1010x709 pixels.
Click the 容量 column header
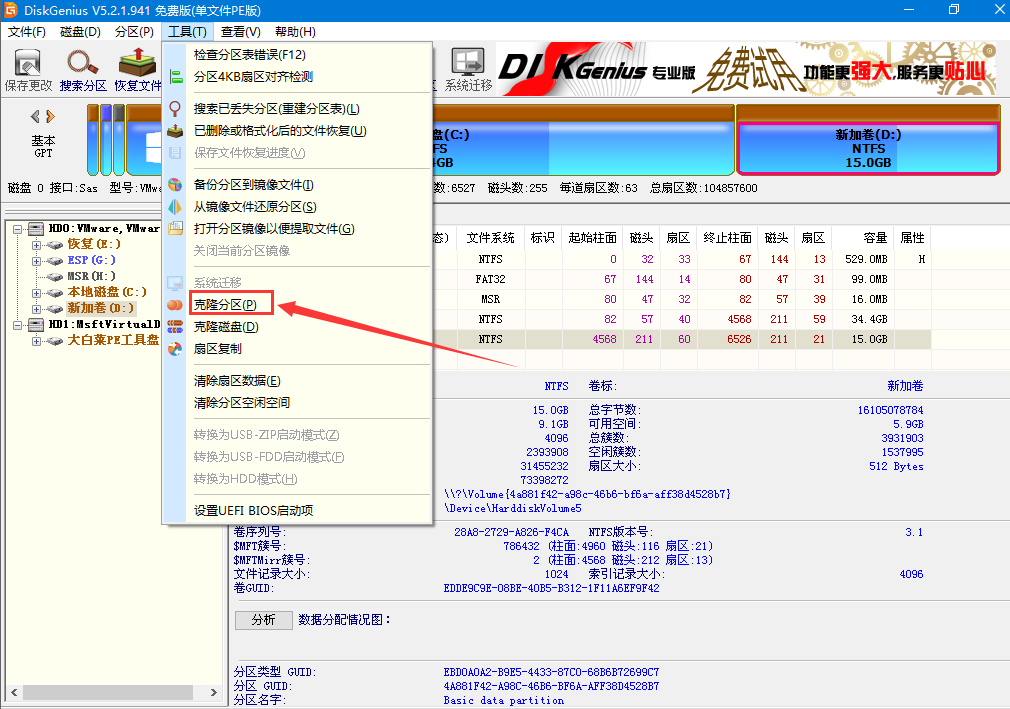862,238
